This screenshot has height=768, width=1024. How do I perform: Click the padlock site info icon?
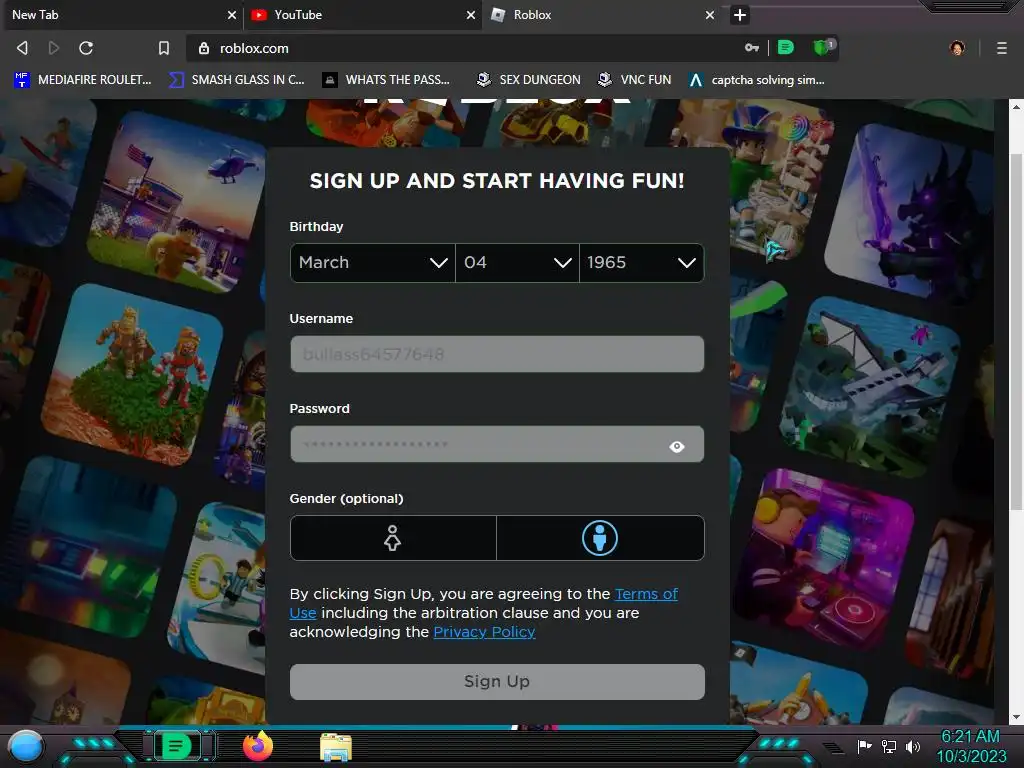pos(204,48)
